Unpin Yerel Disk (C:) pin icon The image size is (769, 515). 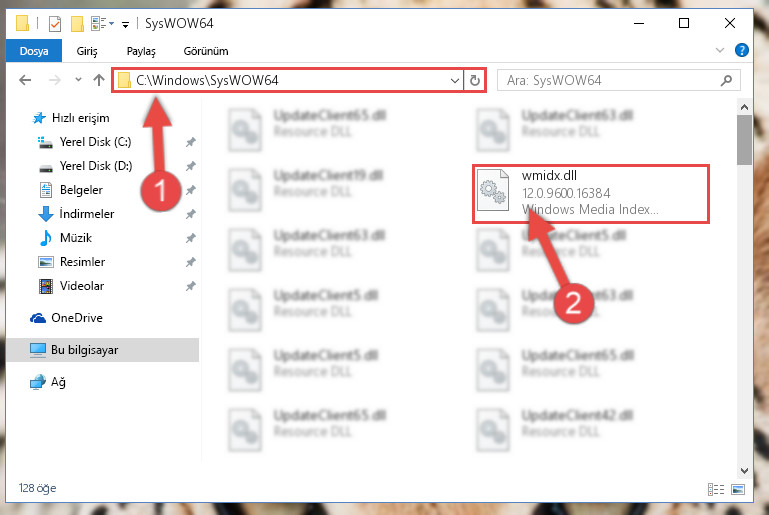pos(190,142)
